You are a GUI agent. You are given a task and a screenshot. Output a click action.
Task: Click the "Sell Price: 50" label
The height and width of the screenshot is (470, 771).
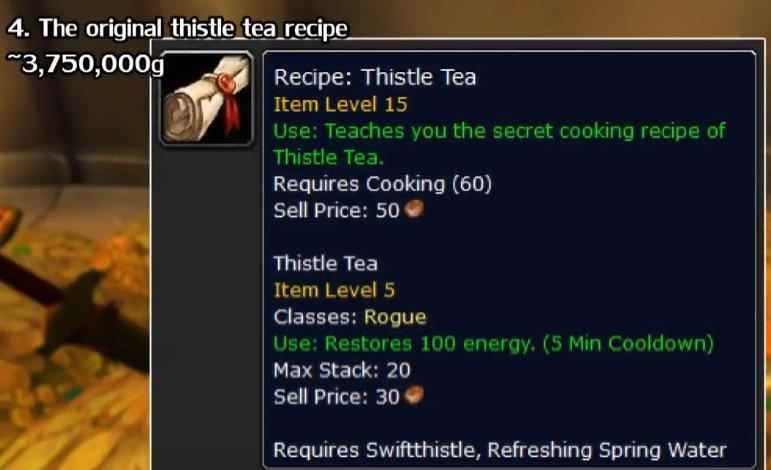(x=336, y=210)
